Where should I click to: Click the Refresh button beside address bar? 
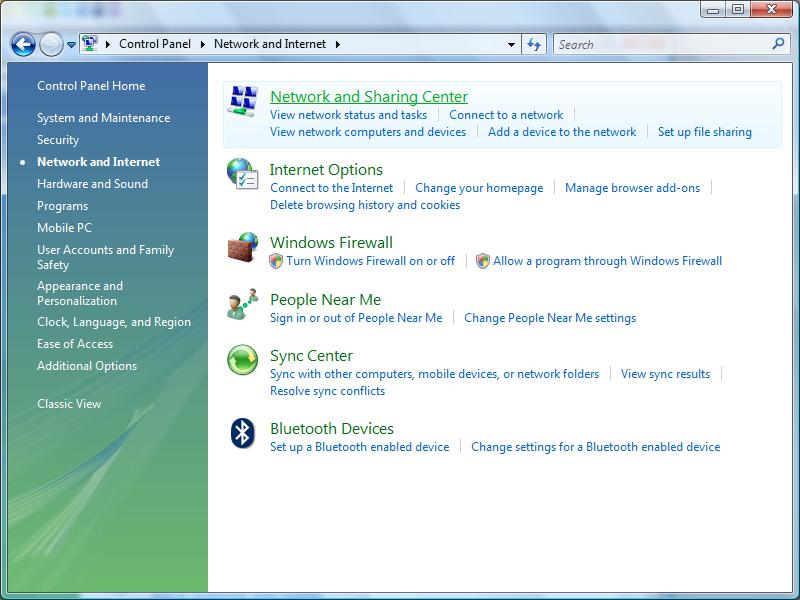tap(534, 44)
